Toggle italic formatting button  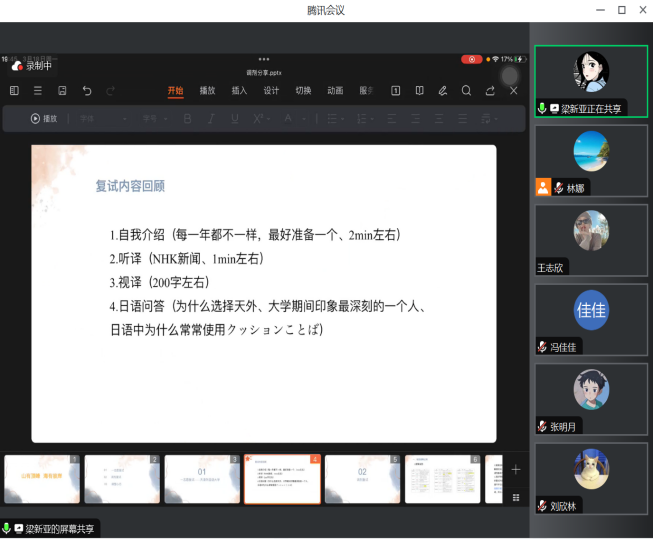click(x=210, y=119)
